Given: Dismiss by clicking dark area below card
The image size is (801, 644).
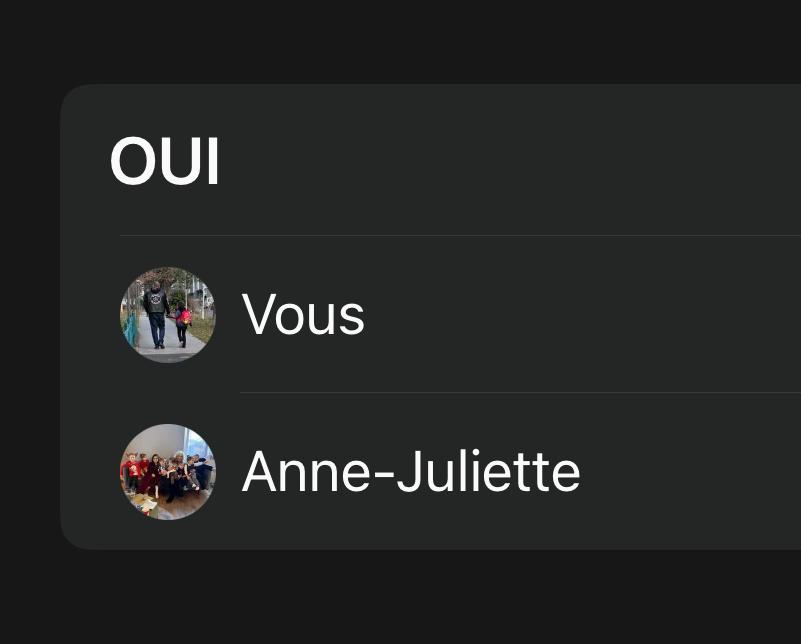Looking at the screenshot, I should (x=400, y=598).
